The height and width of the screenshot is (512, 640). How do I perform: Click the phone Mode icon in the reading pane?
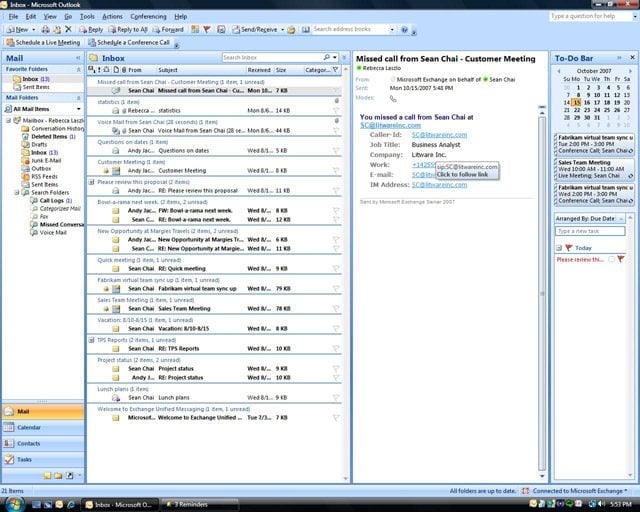[x=393, y=98]
